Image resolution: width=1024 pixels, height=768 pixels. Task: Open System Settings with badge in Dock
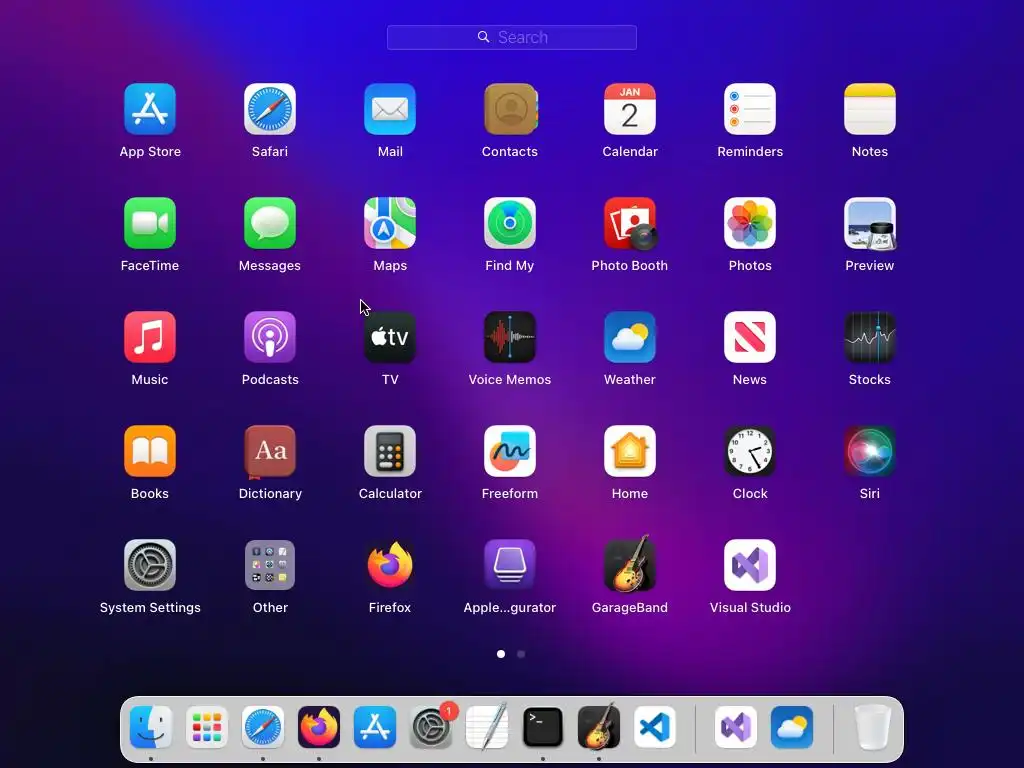coord(431,728)
